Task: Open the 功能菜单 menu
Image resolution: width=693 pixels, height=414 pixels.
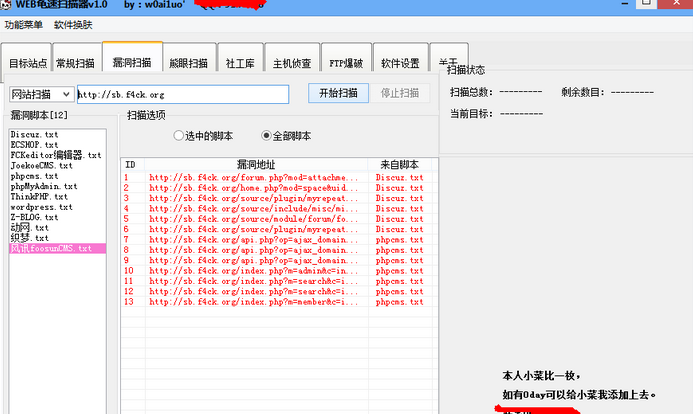Action: 23,24
